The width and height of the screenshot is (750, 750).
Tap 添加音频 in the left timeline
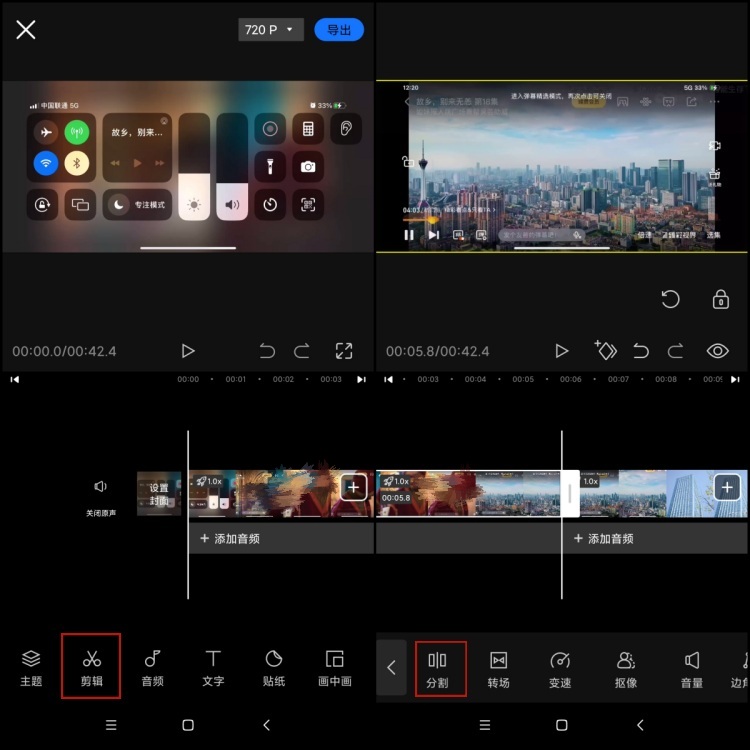(281, 539)
